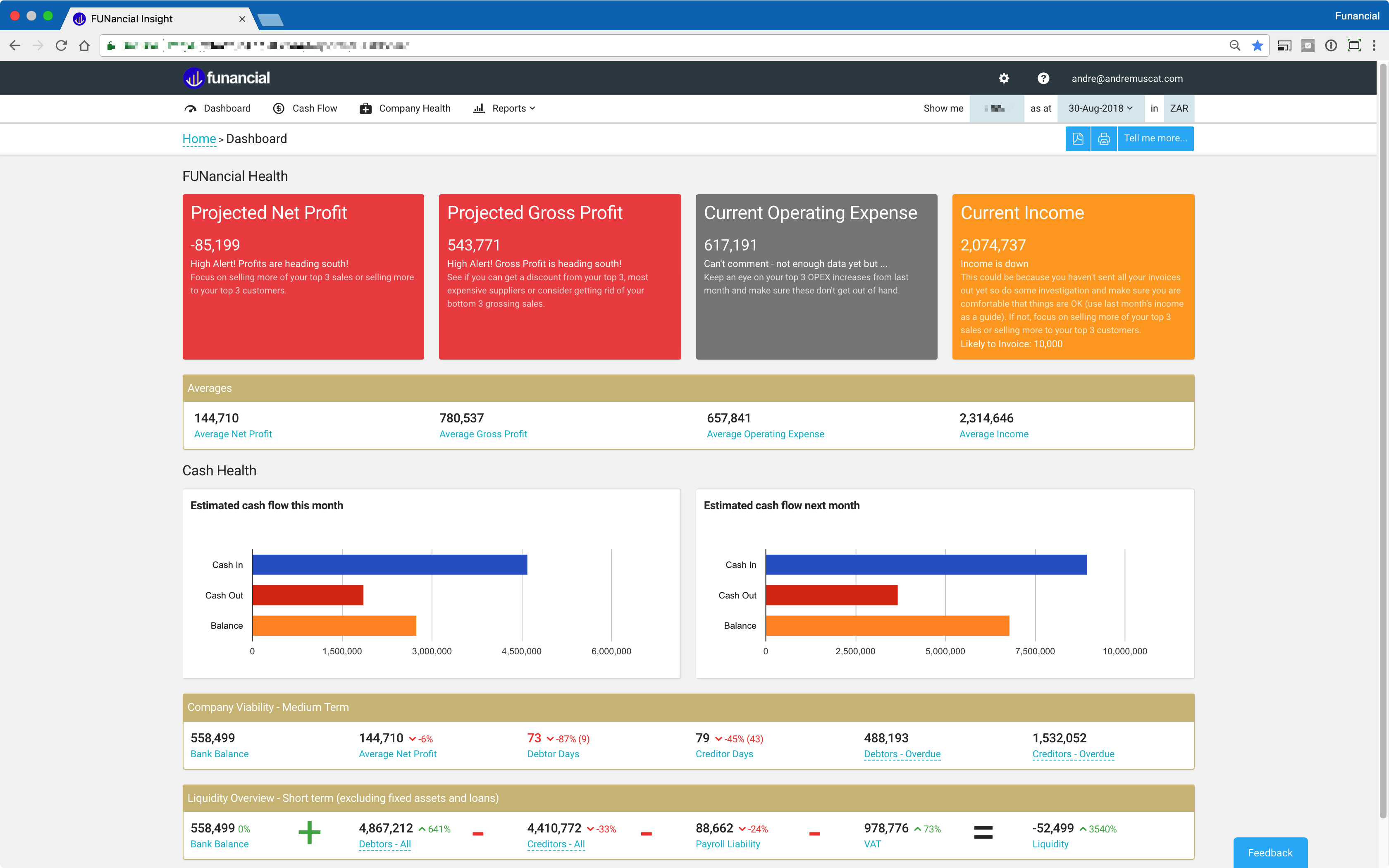The height and width of the screenshot is (868, 1389).
Task: Click the settings gear icon in header
Action: (x=1004, y=79)
